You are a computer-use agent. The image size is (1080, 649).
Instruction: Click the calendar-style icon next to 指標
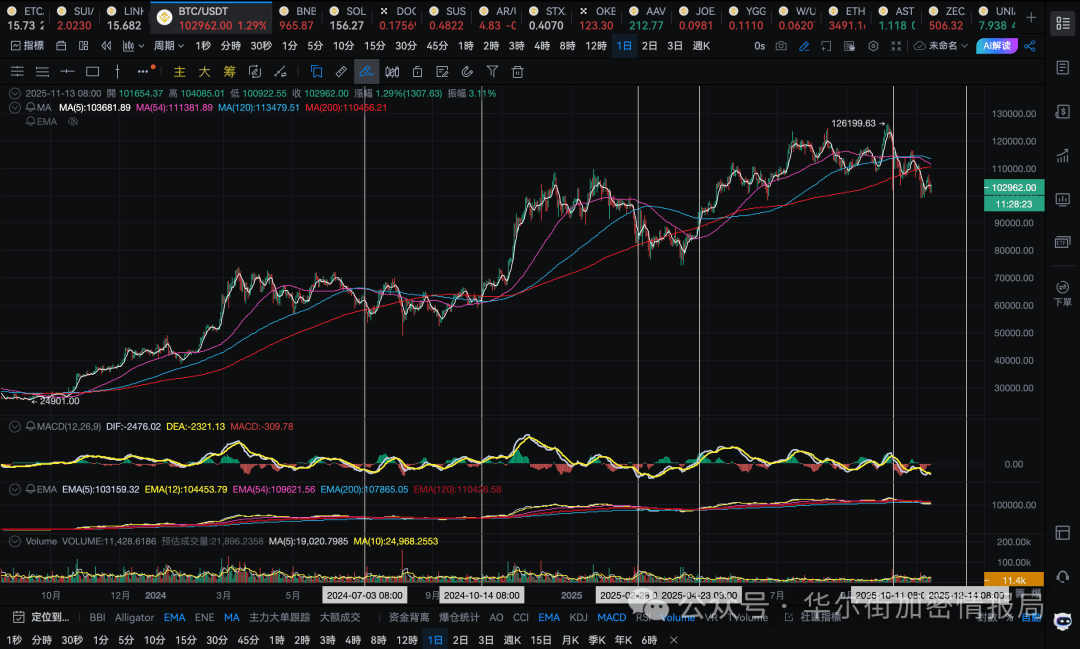pos(61,45)
